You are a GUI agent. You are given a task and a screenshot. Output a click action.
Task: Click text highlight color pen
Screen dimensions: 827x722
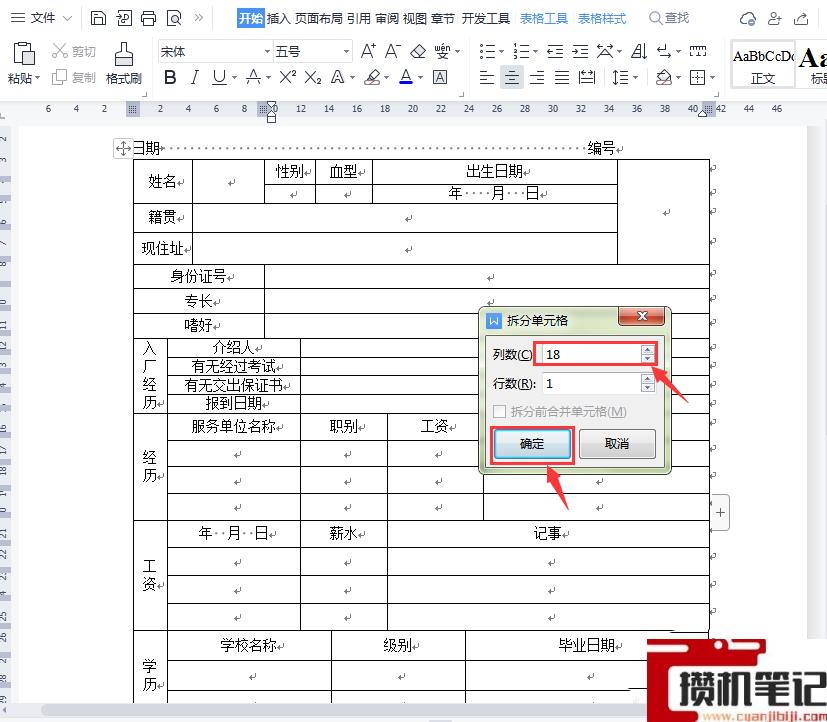pyautogui.click(x=372, y=78)
